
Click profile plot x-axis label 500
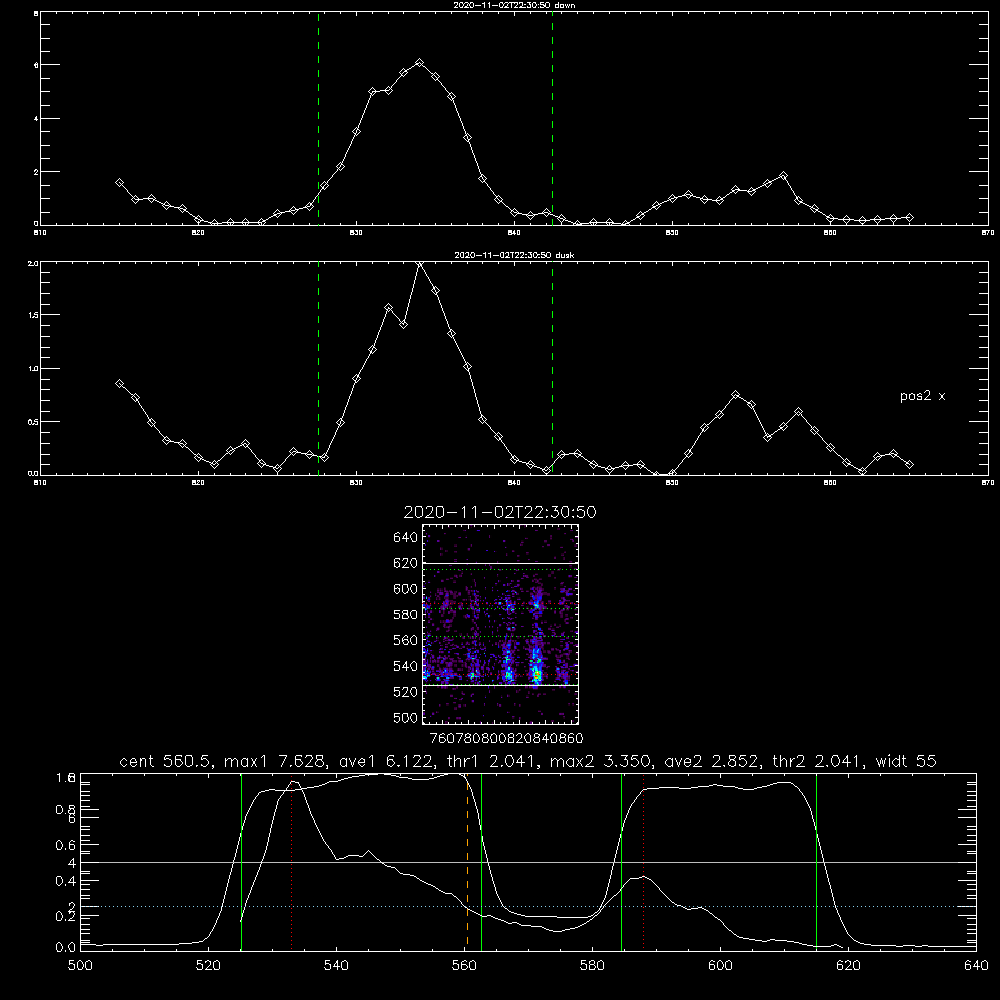80,966
